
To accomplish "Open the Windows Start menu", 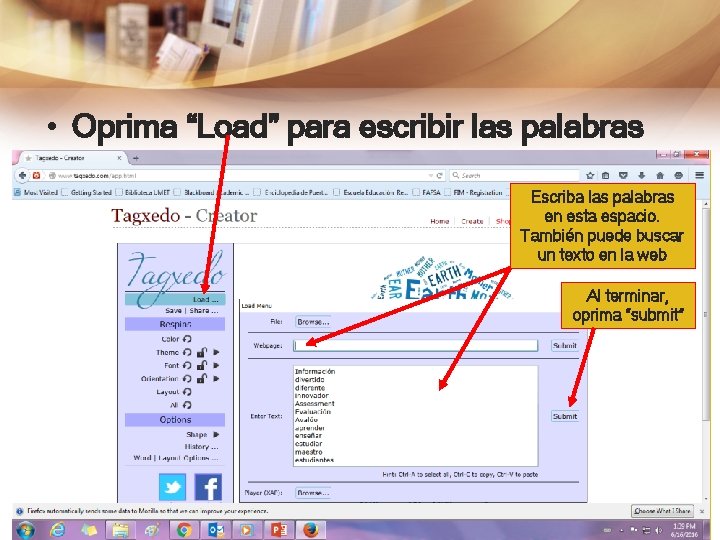I will [x=25, y=530].
